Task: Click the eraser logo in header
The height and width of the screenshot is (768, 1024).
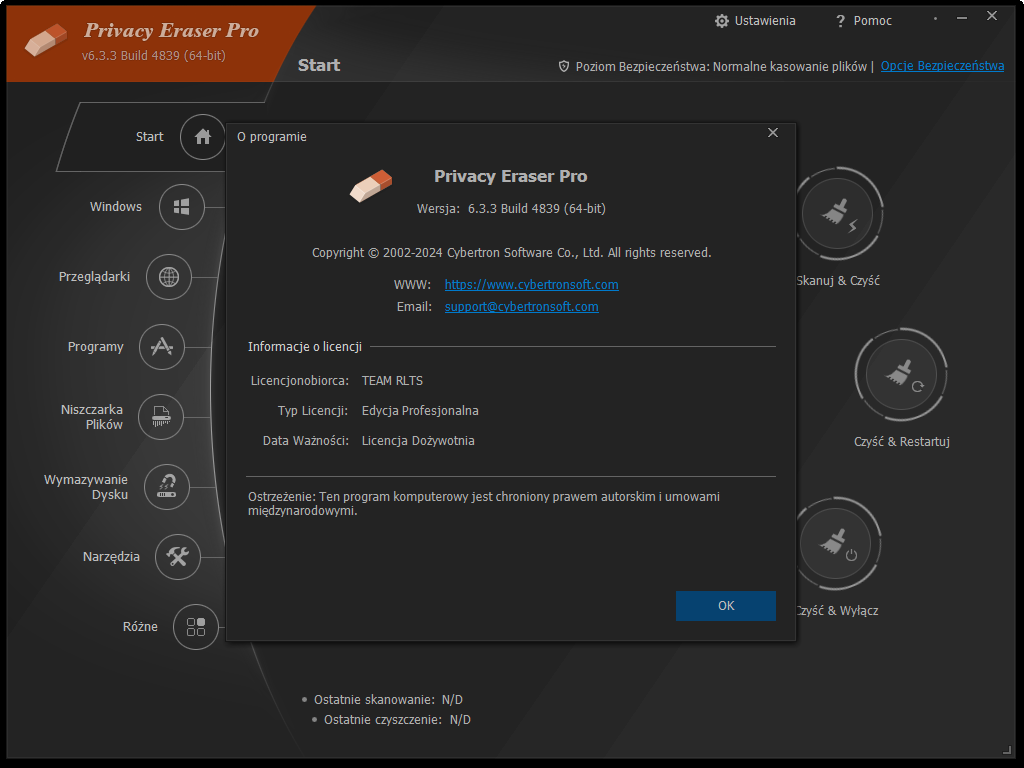Action: pyautogui.click(x=46, y=40)
